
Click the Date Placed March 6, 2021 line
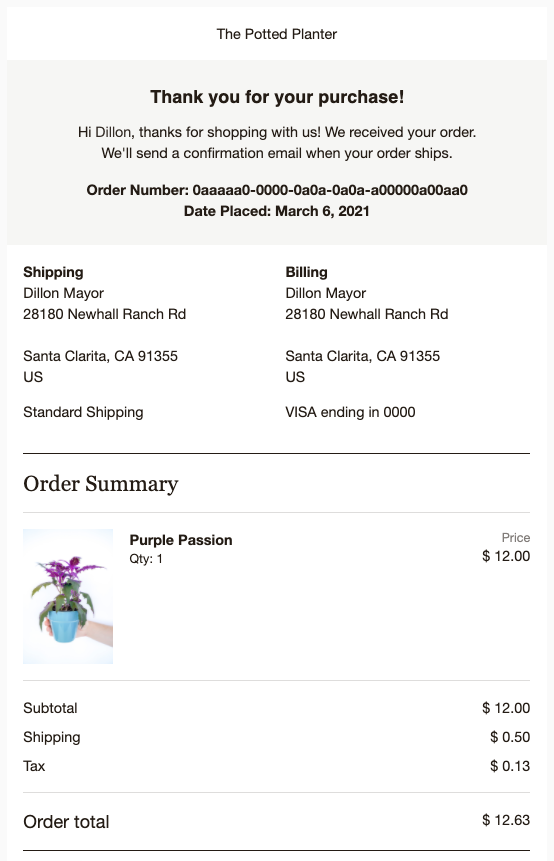[277, 211]
